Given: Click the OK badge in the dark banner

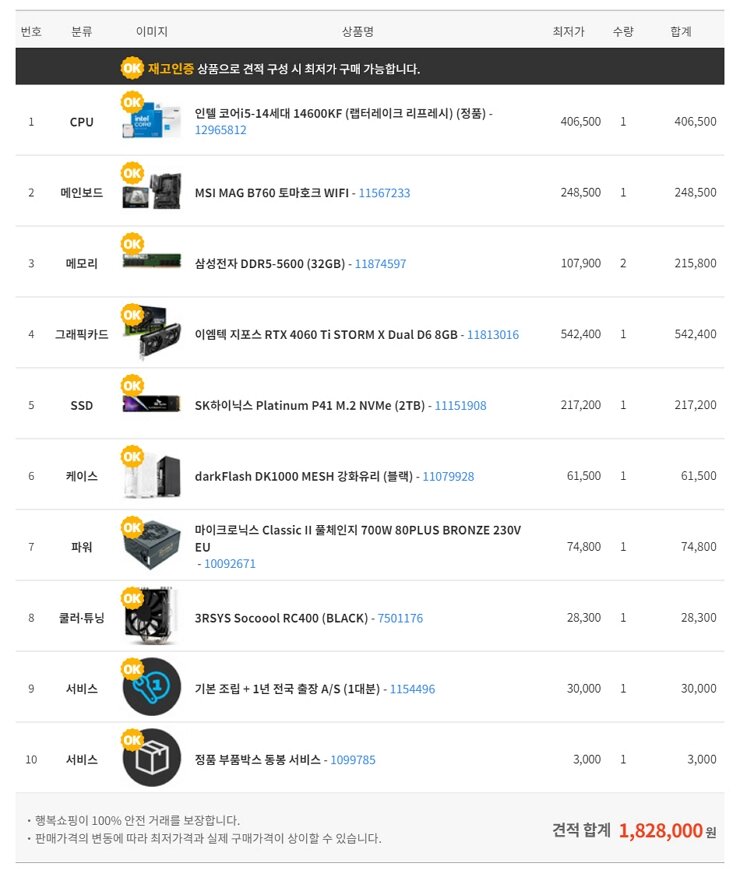Looking at the screenshot, I should [x=132, y=68].
